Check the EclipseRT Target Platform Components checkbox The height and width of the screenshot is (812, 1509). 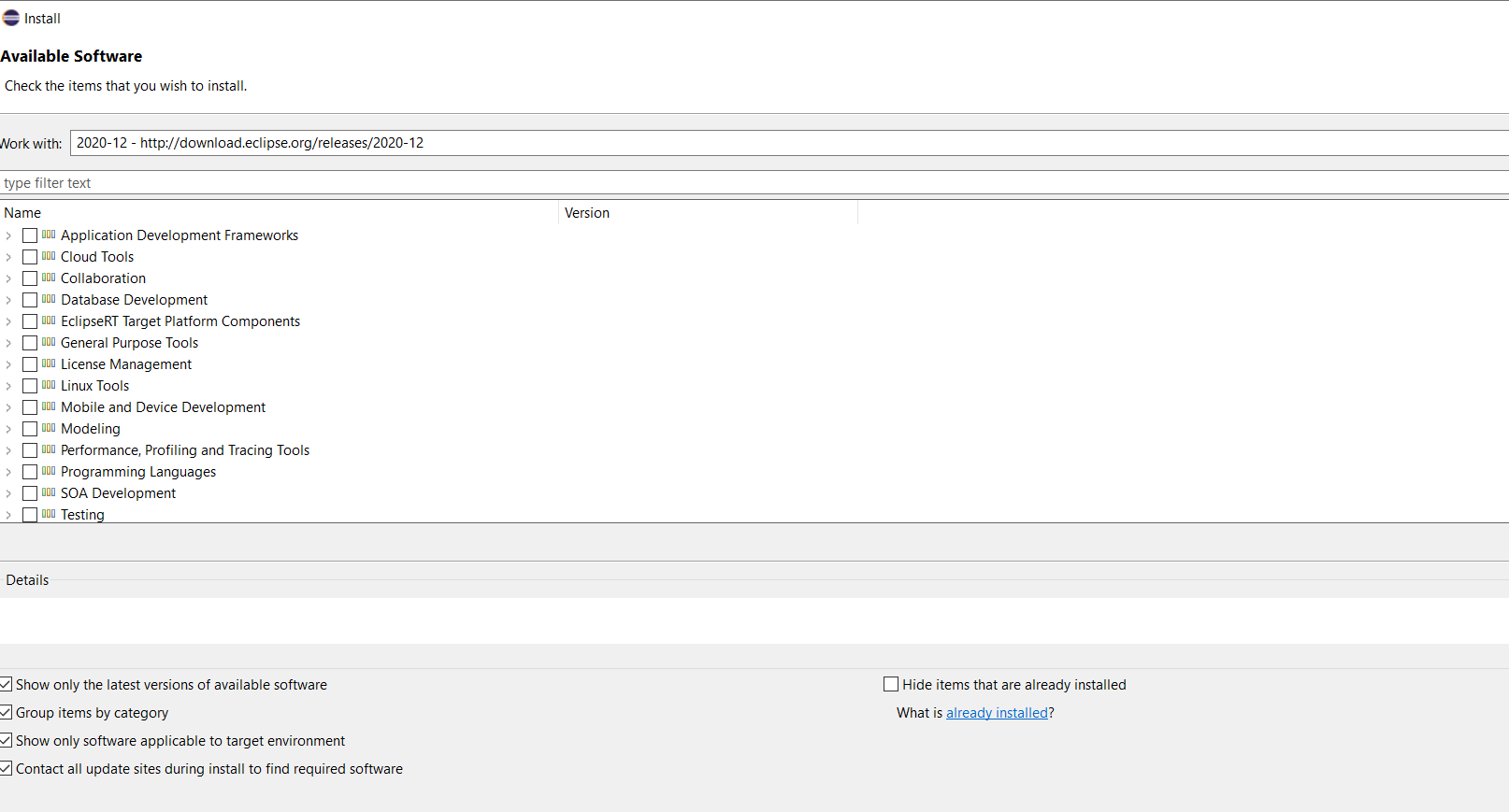30,321
